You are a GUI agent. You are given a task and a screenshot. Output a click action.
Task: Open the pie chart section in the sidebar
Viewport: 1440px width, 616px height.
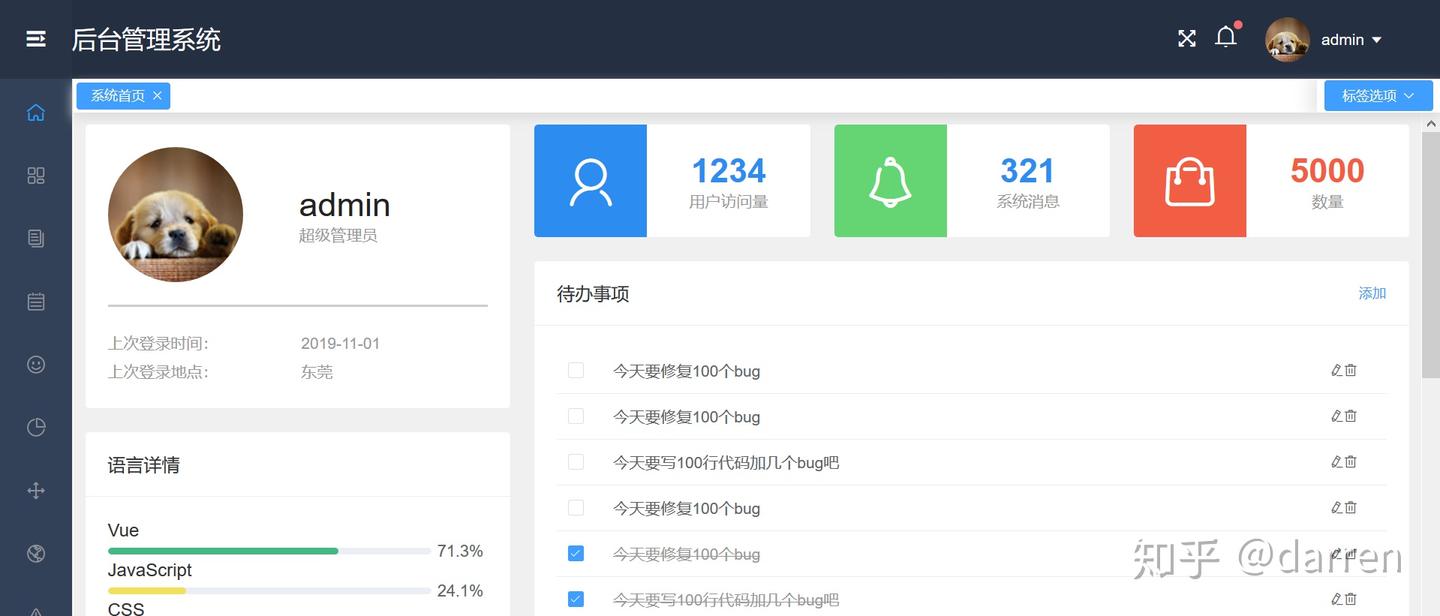tap(36, 427)
